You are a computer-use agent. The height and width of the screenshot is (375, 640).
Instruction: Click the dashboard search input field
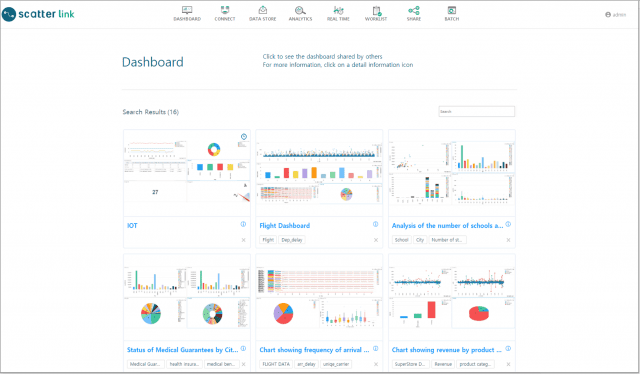tap(477, 111)
